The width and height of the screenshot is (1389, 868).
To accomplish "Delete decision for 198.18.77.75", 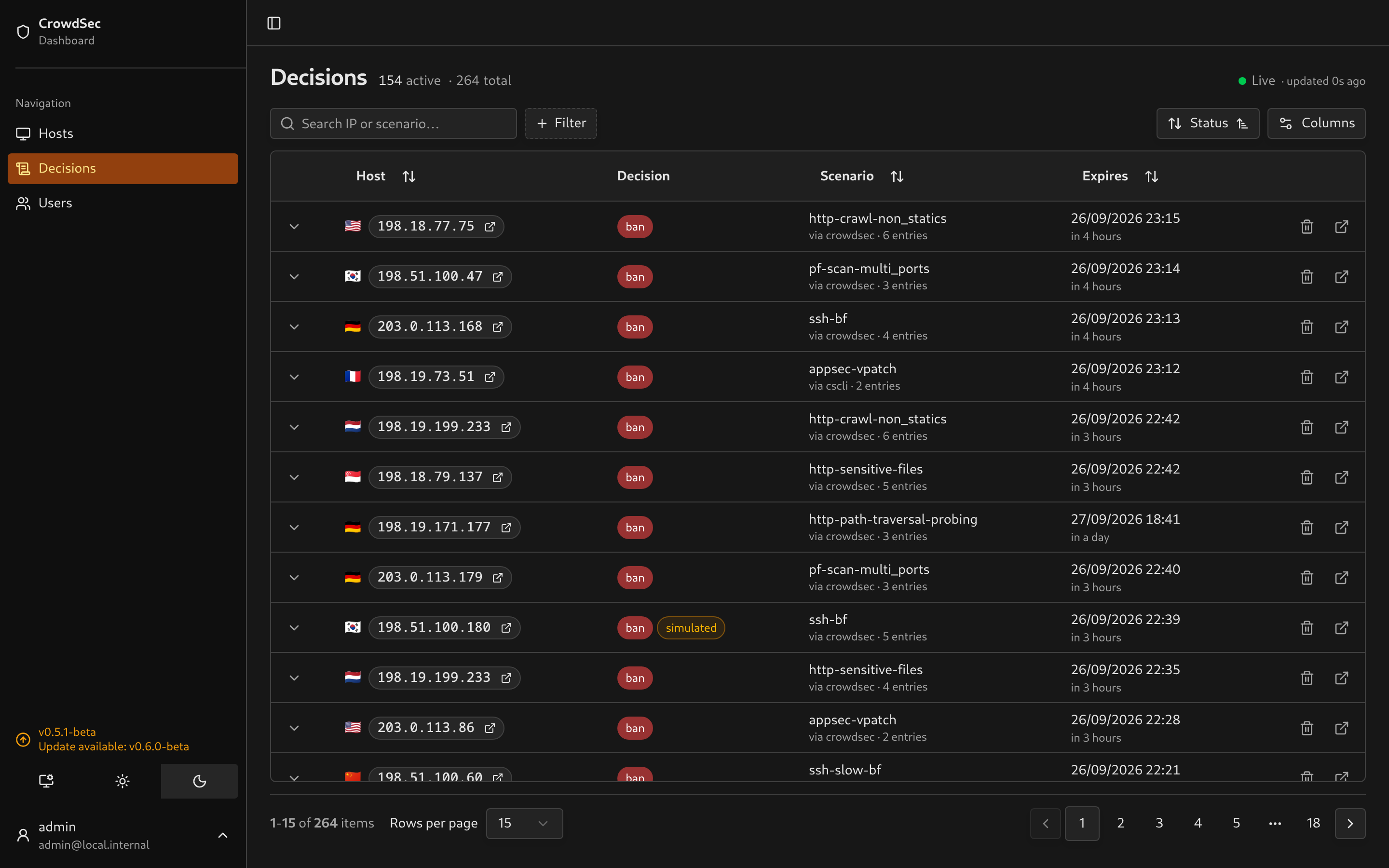I will (x=1307, y=227).
